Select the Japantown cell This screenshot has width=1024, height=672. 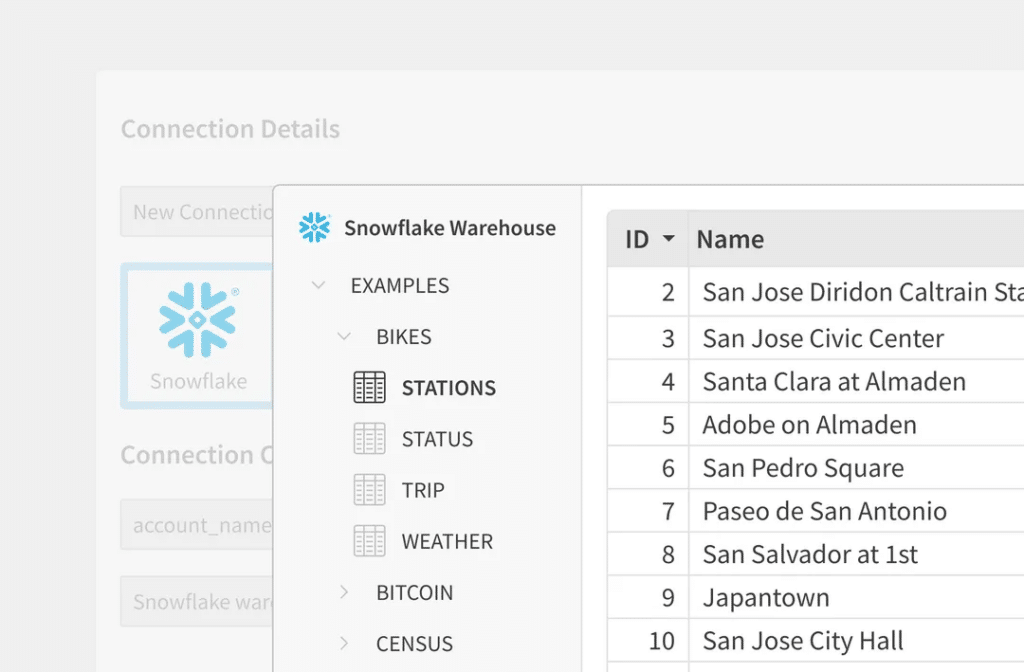point(856,597)
